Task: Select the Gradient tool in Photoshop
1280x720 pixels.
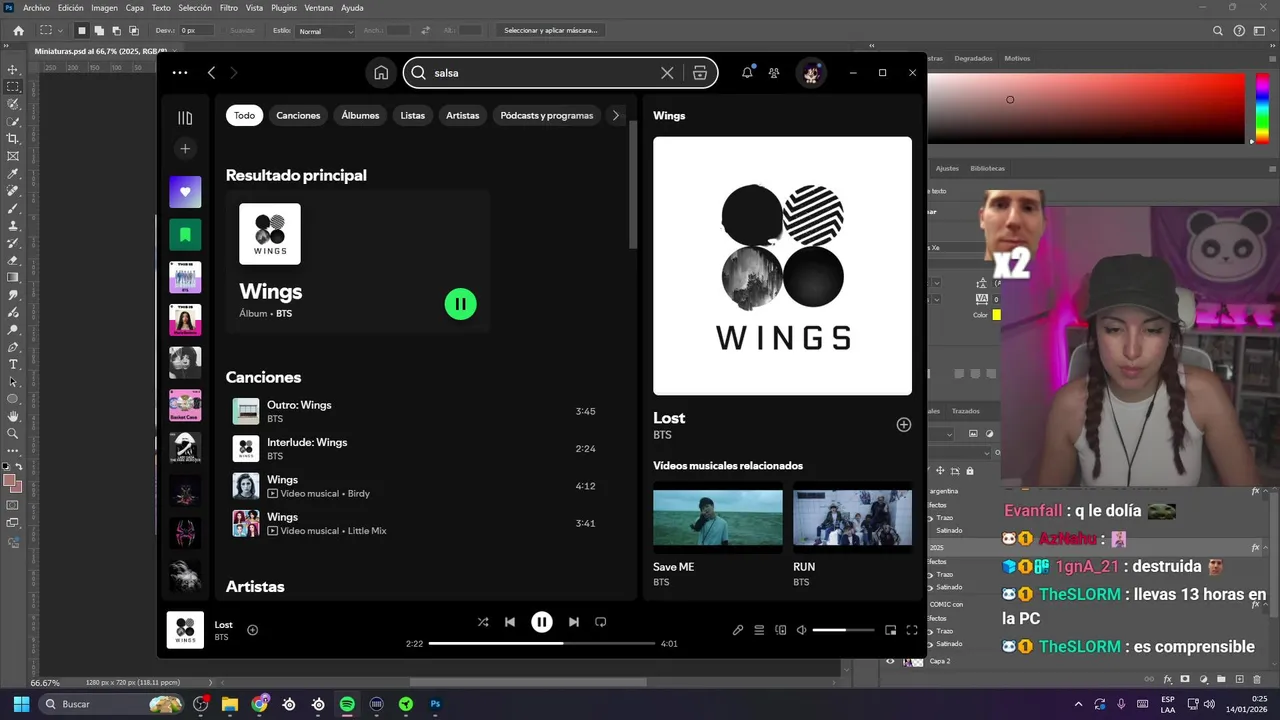Action: point(13,277)
